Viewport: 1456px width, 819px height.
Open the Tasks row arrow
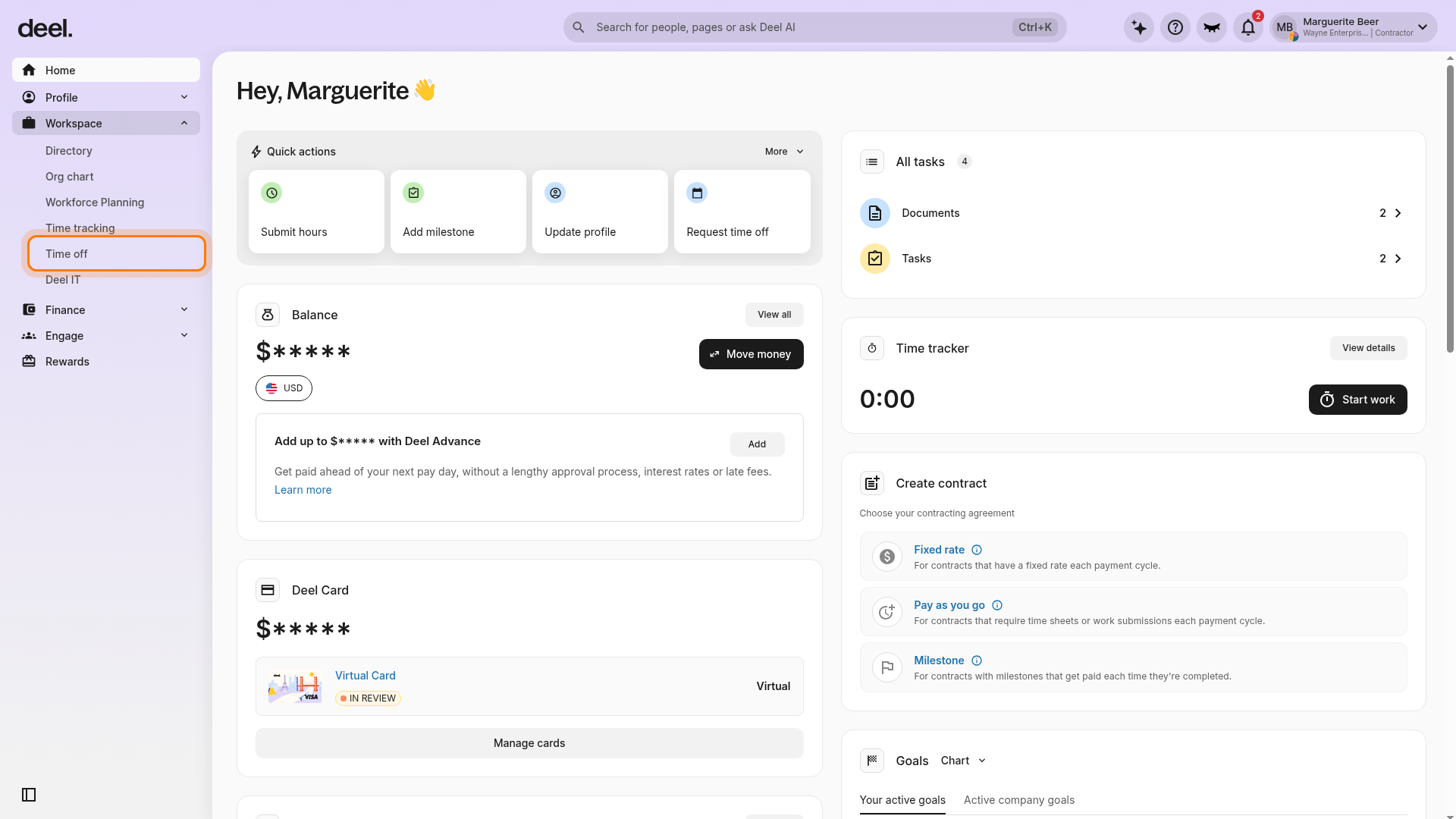(1398, 259)
